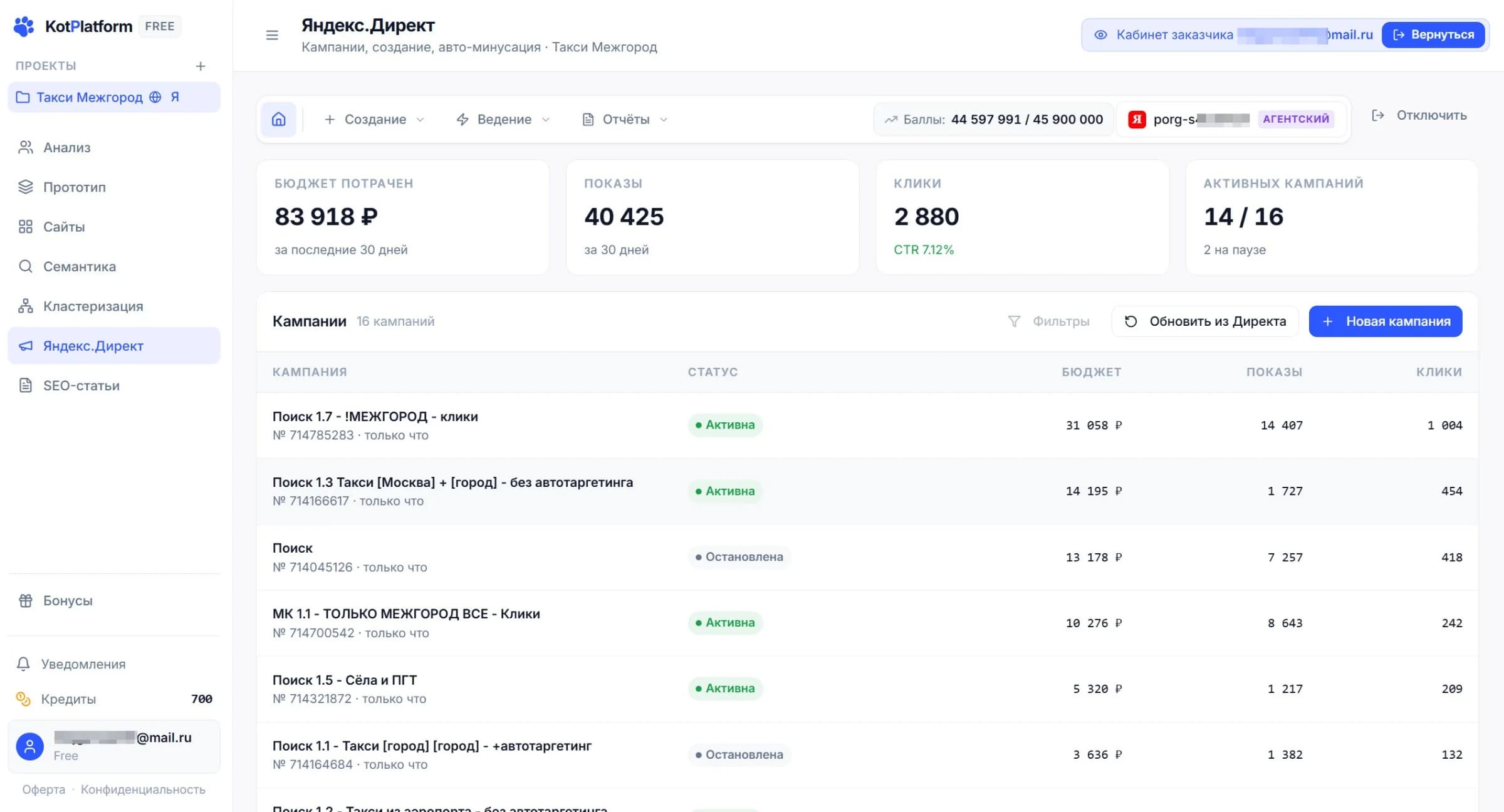1504x812 pixels.
Task: Open the Фильтры control
Action: [1048, 321]
